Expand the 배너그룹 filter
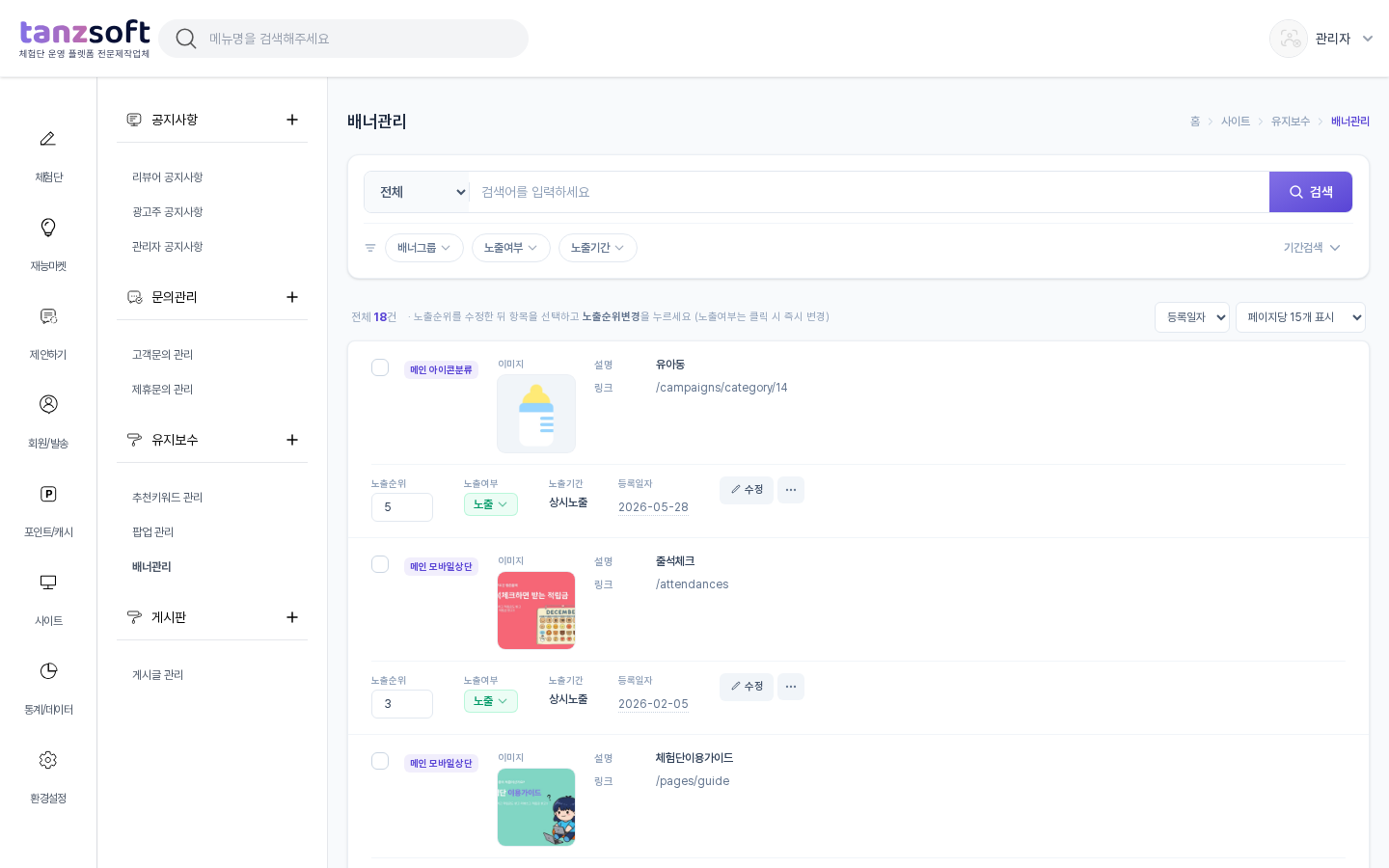 [x=424, y=248]
